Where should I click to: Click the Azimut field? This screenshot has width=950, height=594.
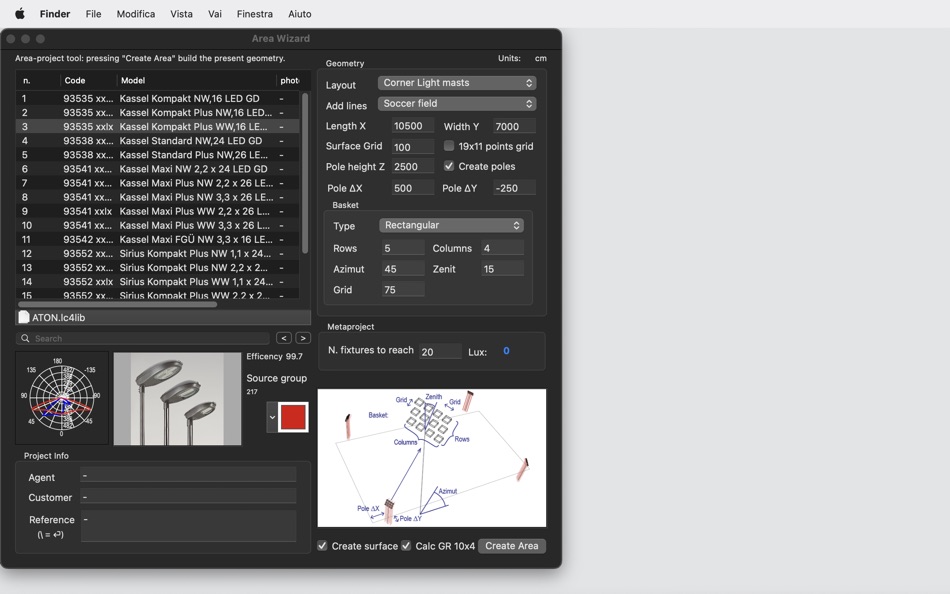coord(403,269)
